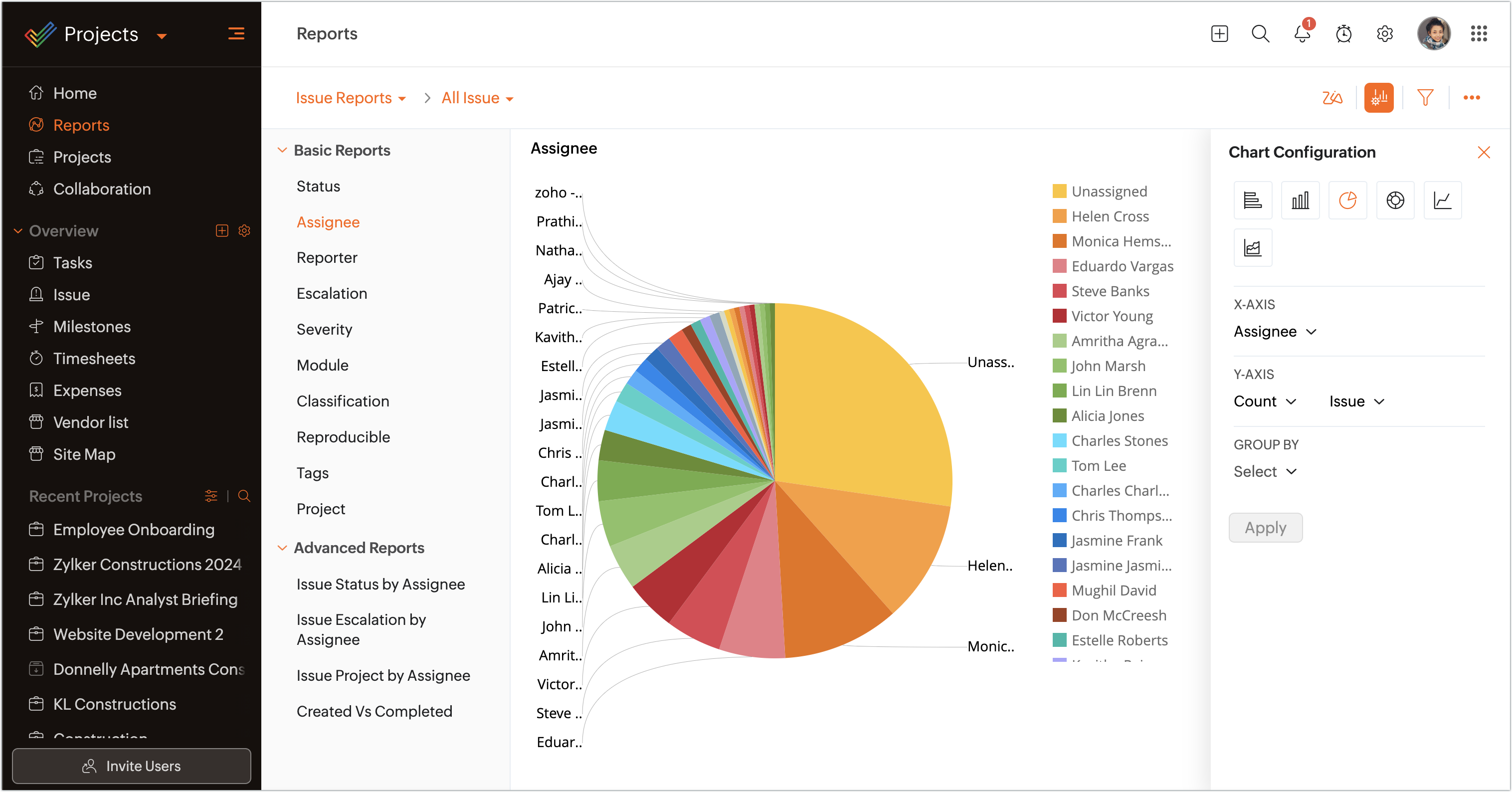Image resolution: width=1512 pixels, height=792 pixels.
Task: Click the timer stopwatch icon in header
Action: 1343,34
